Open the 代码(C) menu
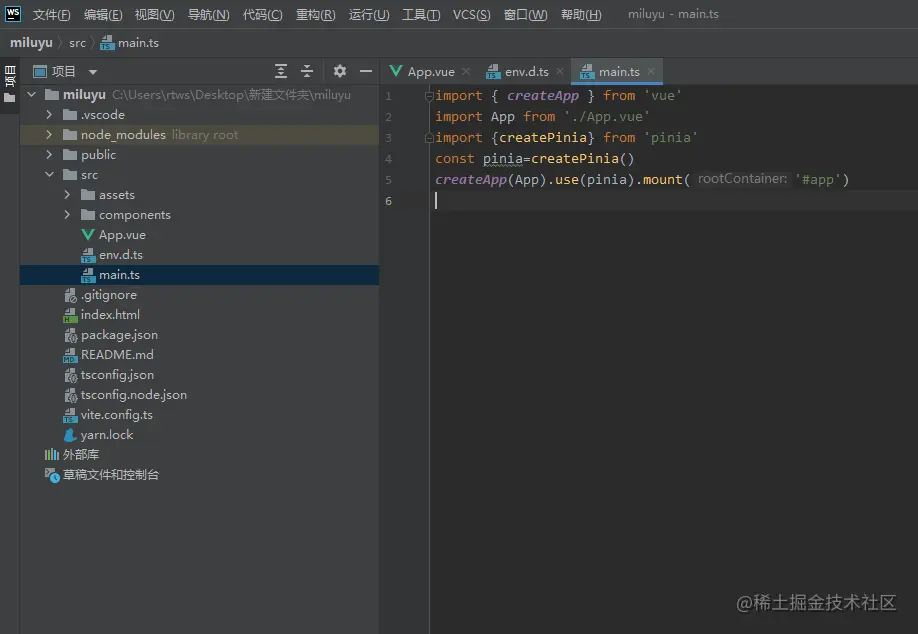 (x=262, y=15)
